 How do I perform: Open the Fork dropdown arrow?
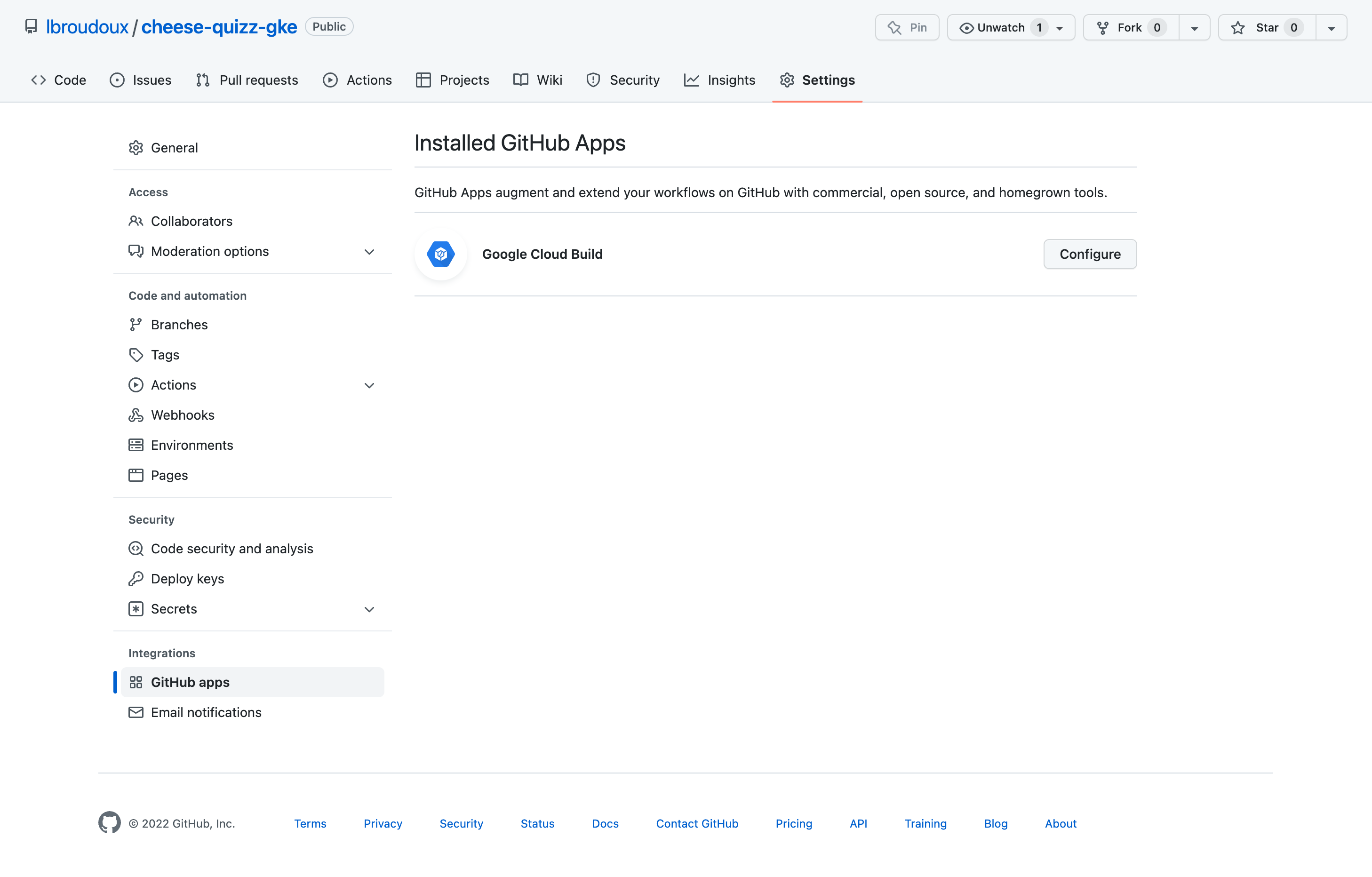point(1194,28)
